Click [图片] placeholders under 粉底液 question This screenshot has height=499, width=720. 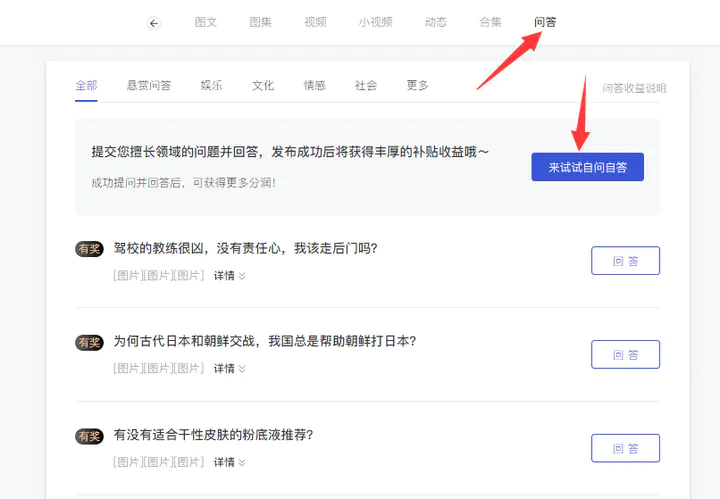158,462
